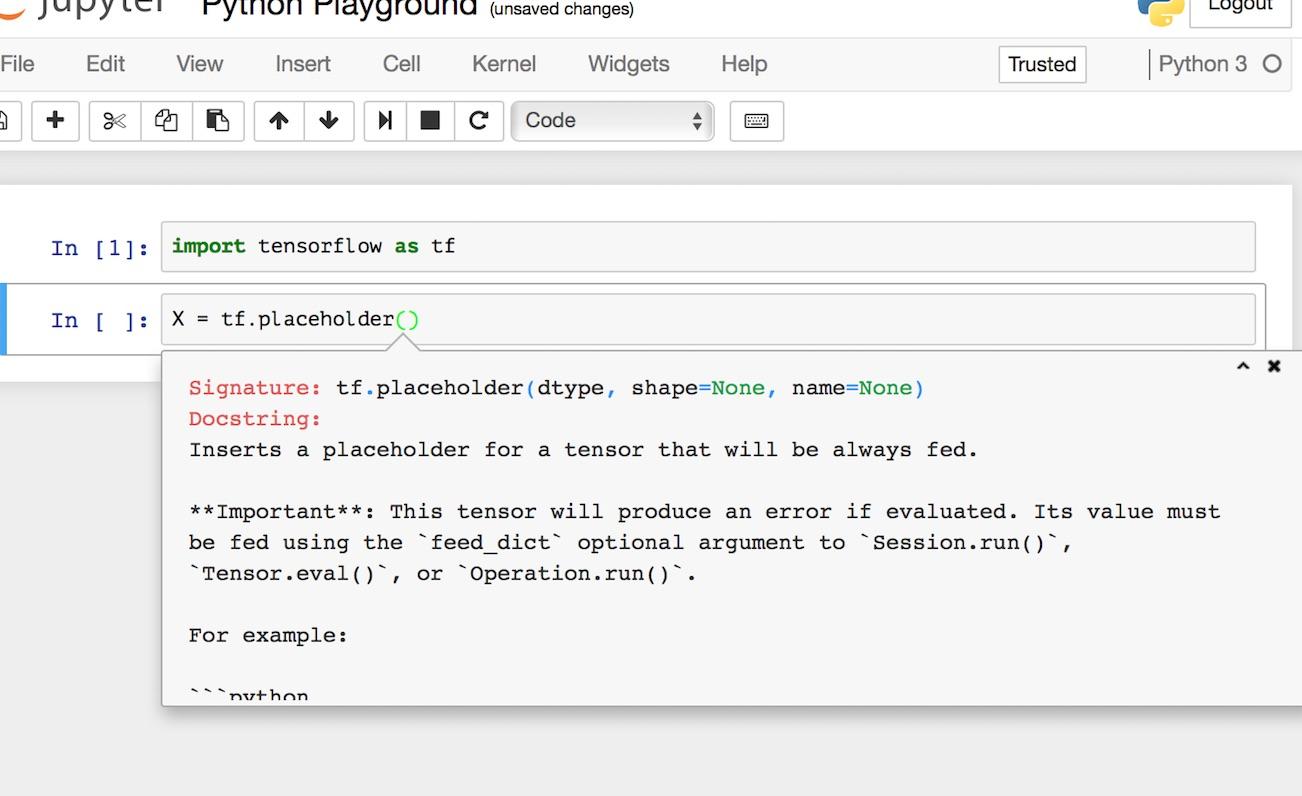Open the Help menu

744,64
